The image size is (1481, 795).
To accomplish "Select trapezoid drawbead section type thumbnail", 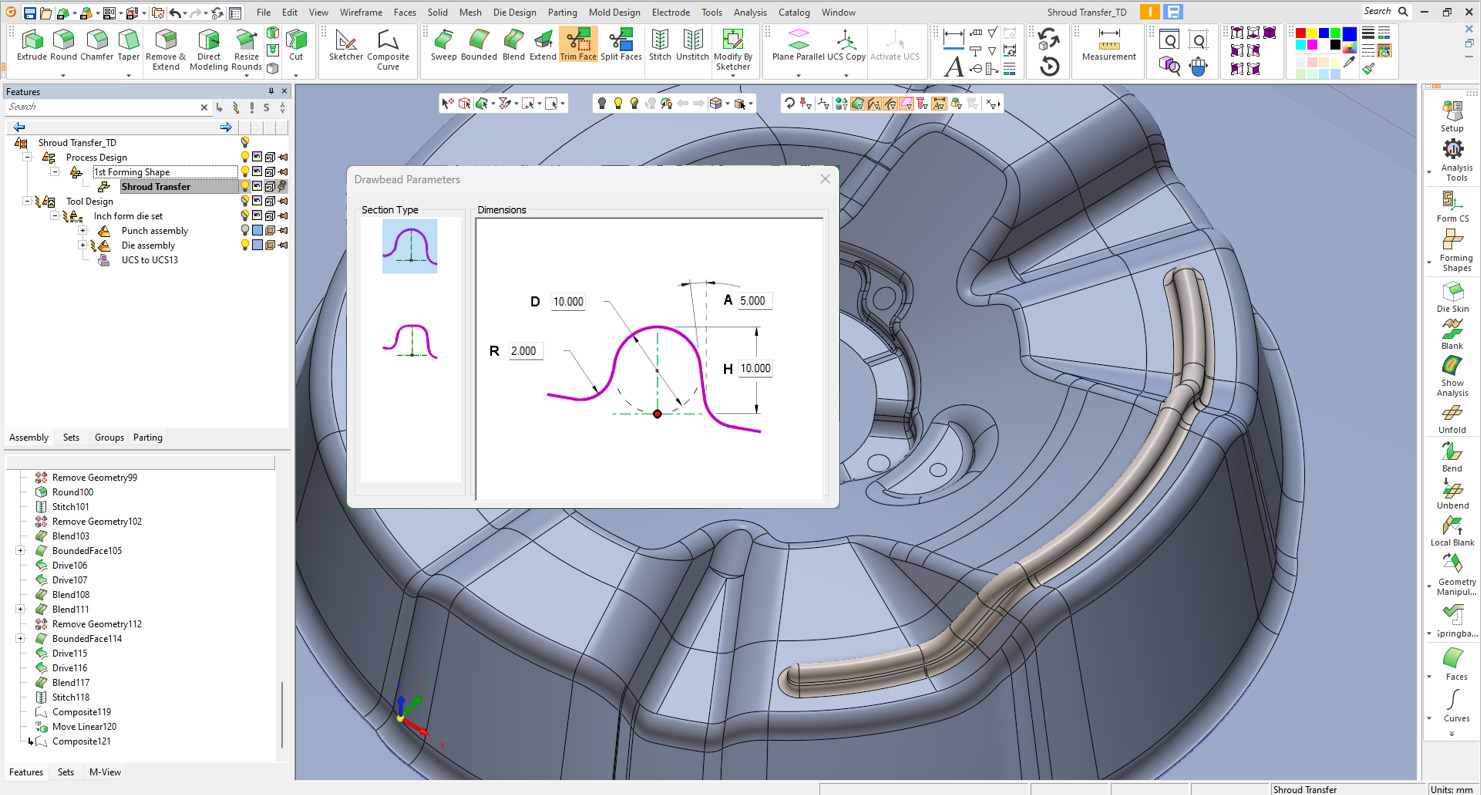I will (x=410, y=340).
